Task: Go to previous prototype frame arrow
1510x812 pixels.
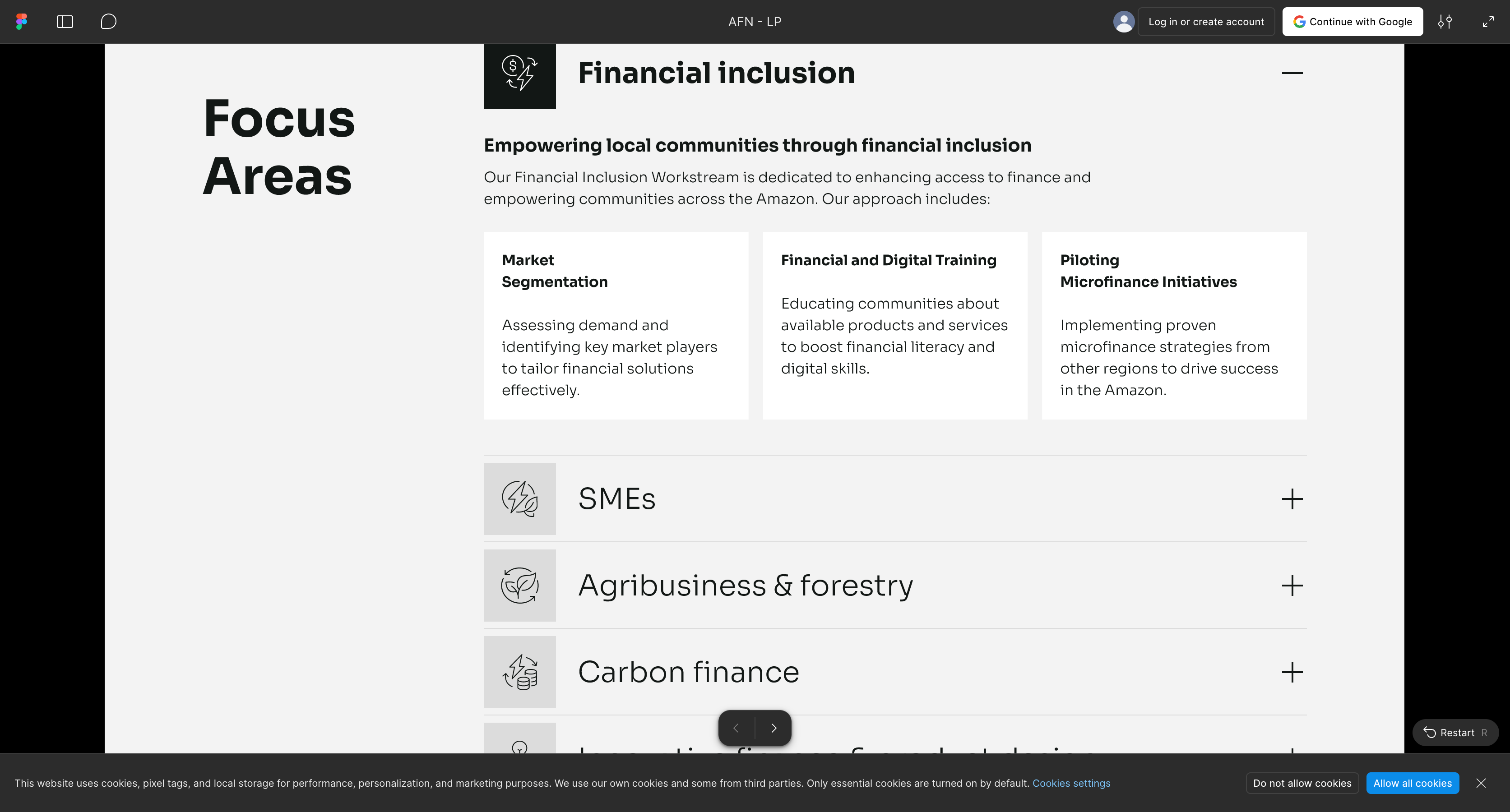Action: (736, 728)
